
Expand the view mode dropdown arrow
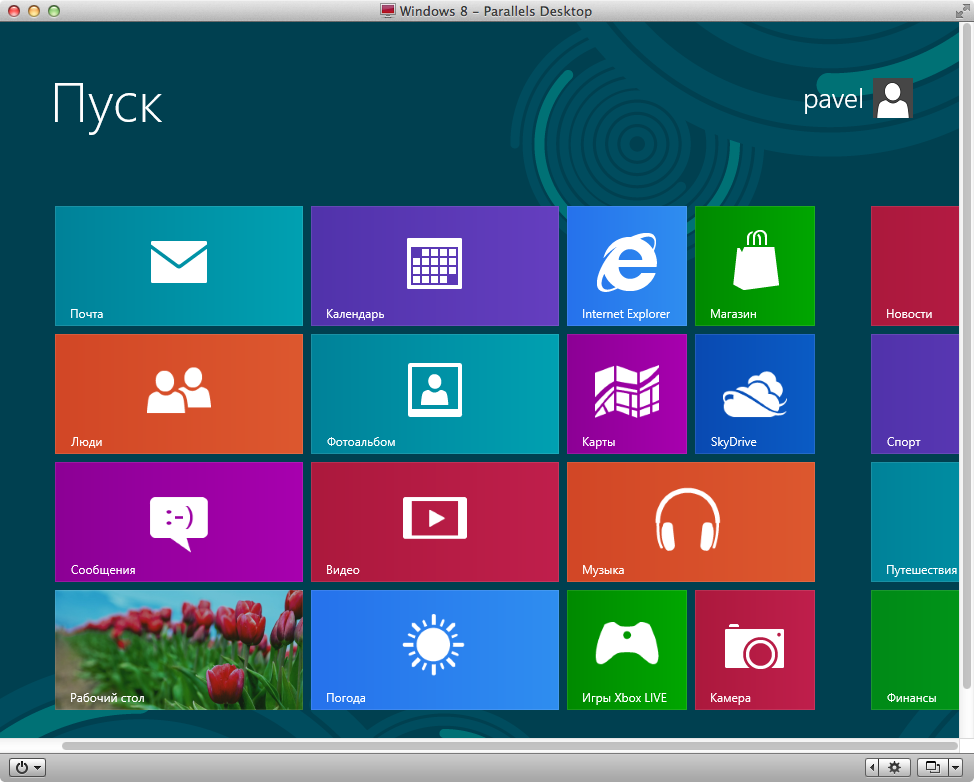coord(956,767)
